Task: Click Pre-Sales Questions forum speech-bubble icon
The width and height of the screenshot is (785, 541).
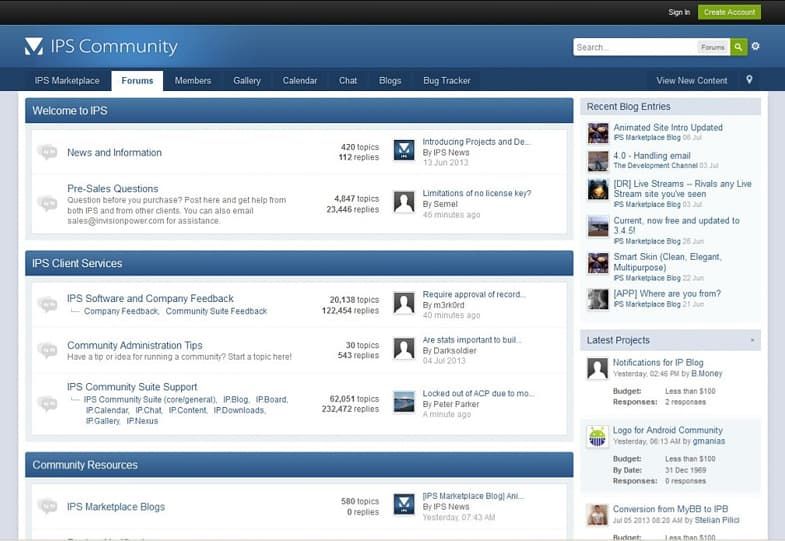Action: pyautogui.click(x=48, y=203)
